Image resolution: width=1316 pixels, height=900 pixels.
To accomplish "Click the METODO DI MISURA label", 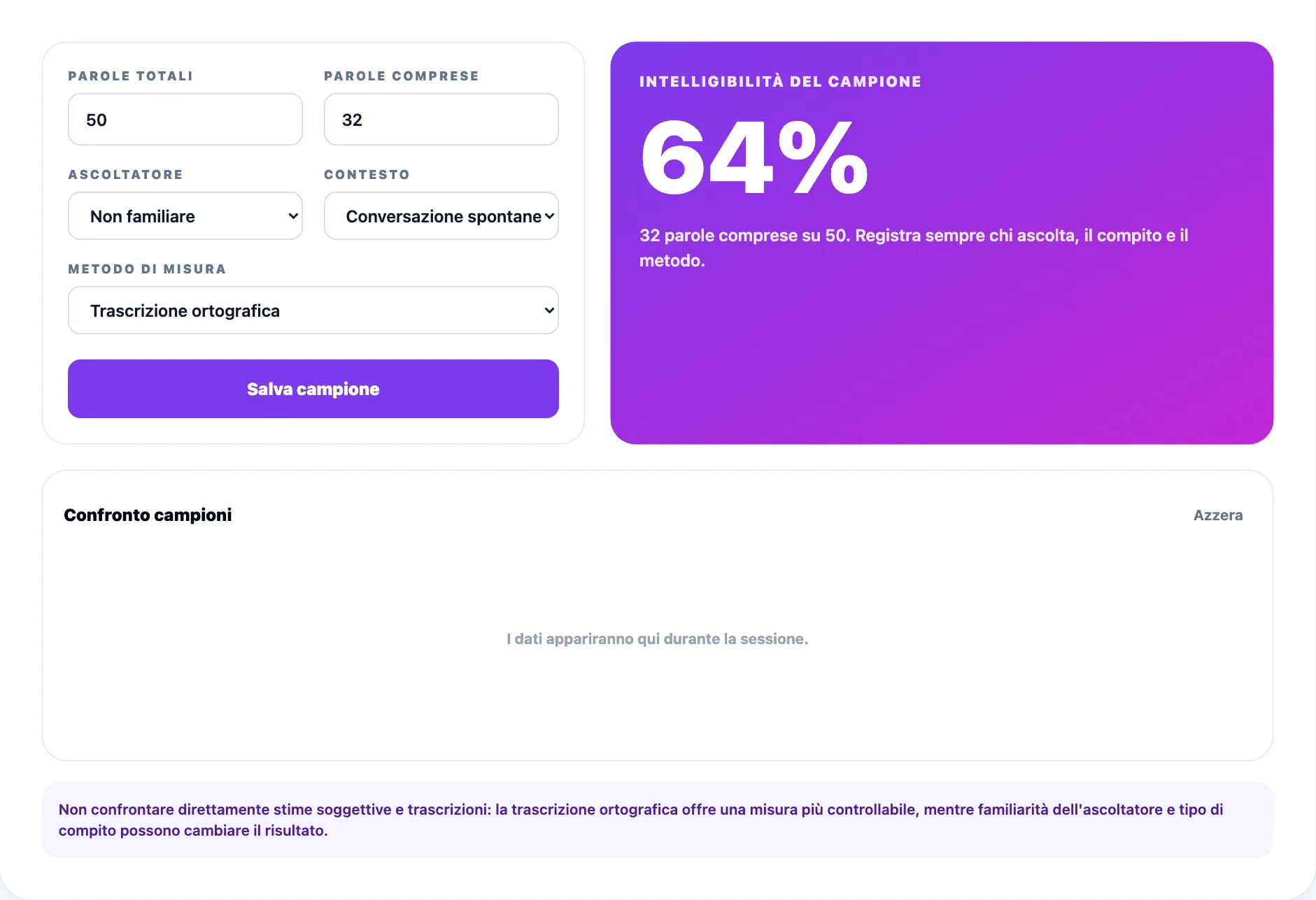I will tap(148, 269).
